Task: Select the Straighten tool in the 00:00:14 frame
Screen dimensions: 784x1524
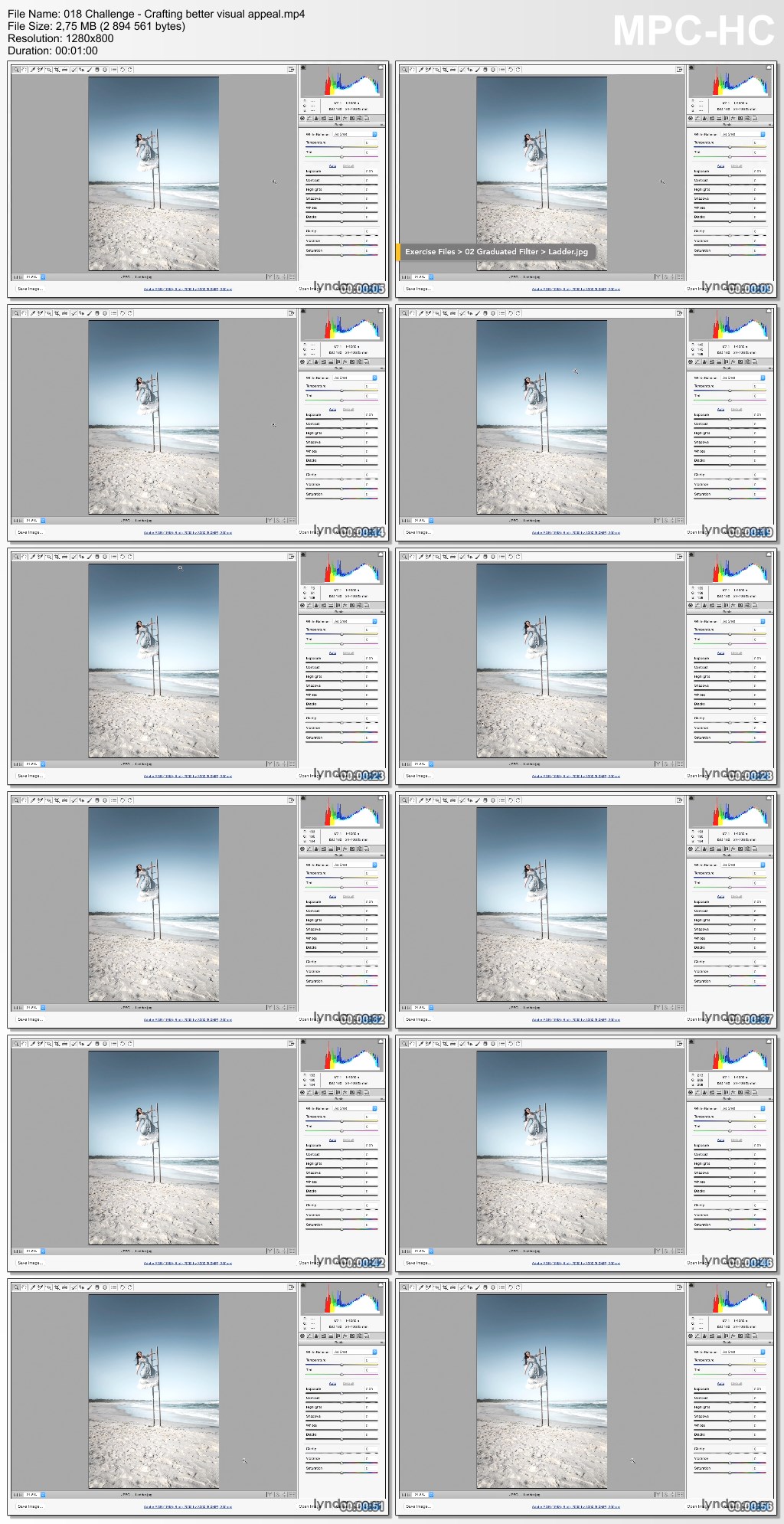Action: [64, 313]
